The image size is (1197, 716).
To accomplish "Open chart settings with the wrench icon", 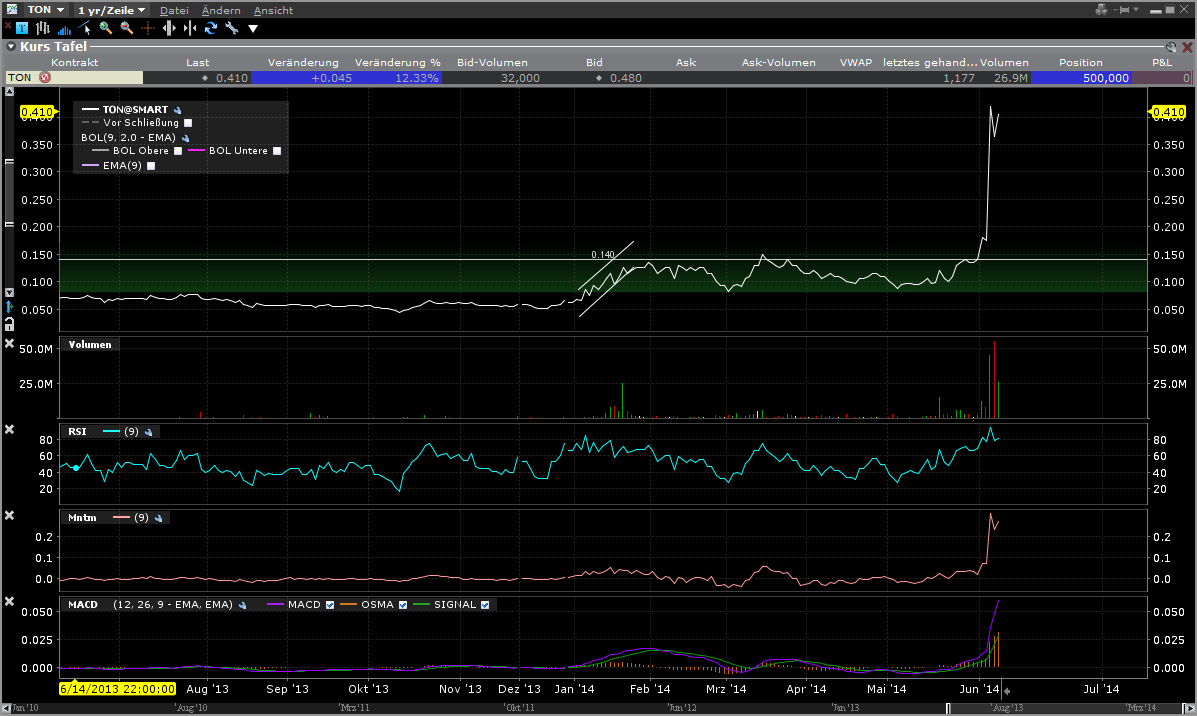I will (232, 28).
